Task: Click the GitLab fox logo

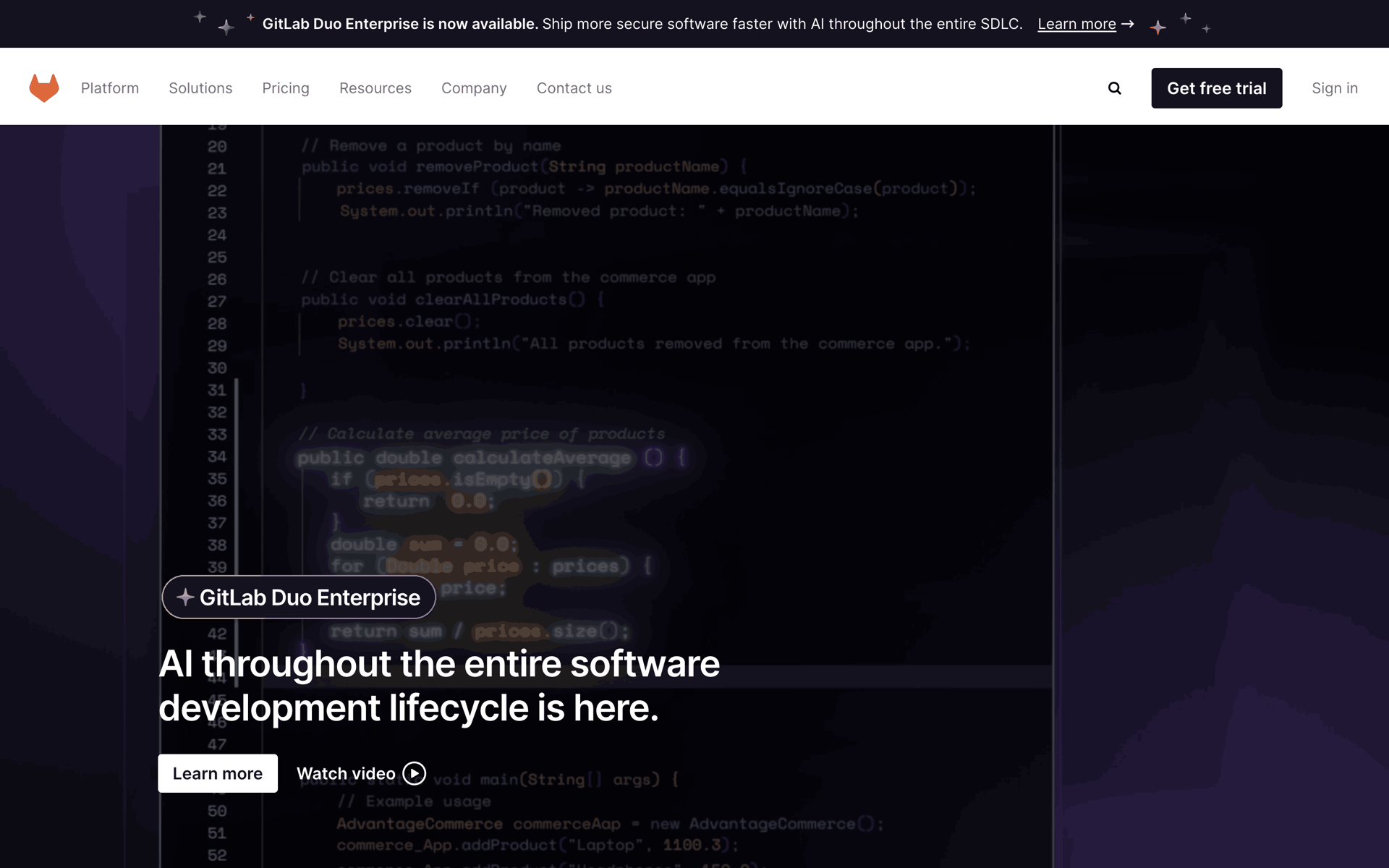Action: tap(44, 88)
